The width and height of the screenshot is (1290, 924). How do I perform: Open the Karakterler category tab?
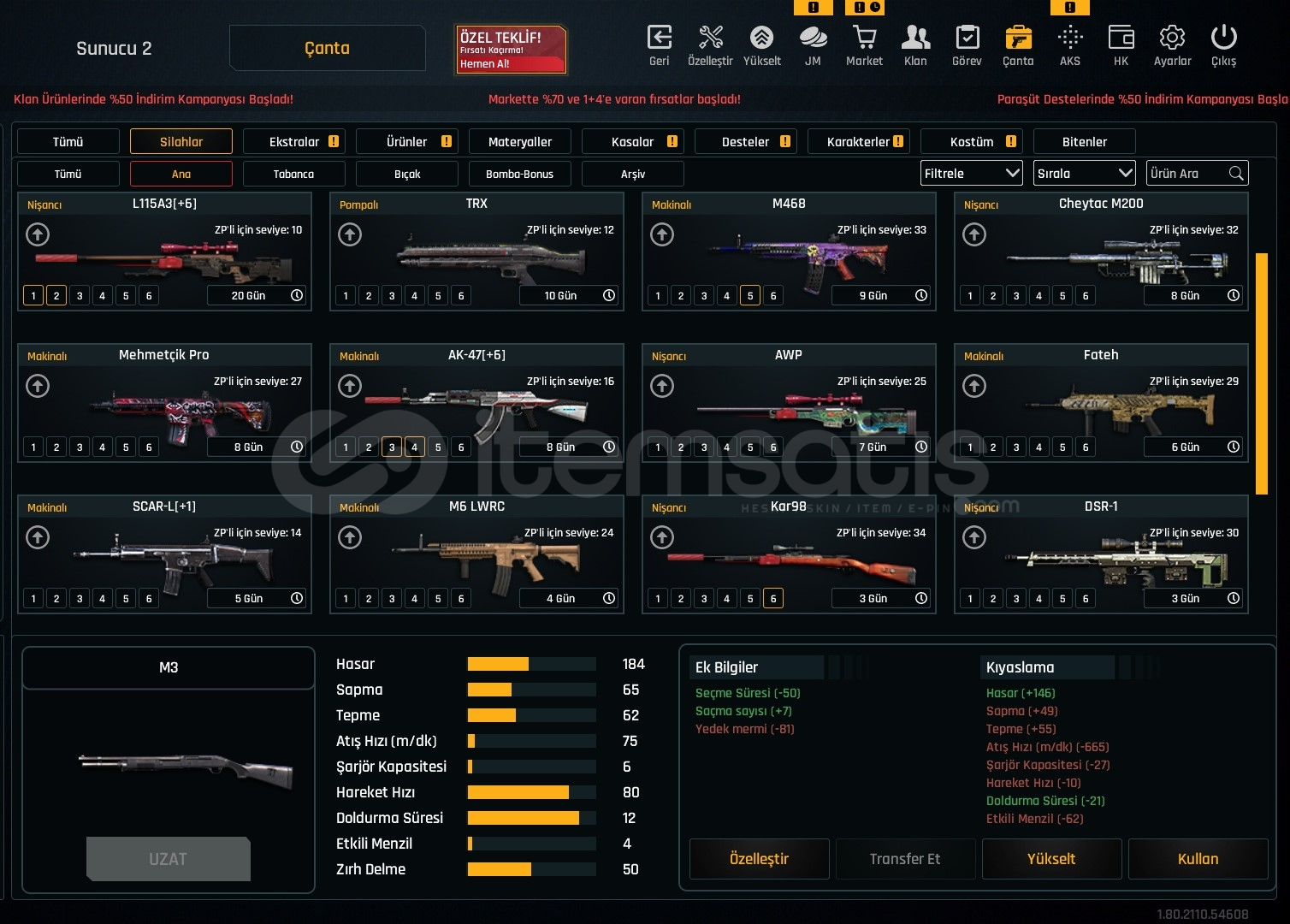point(859,142)
